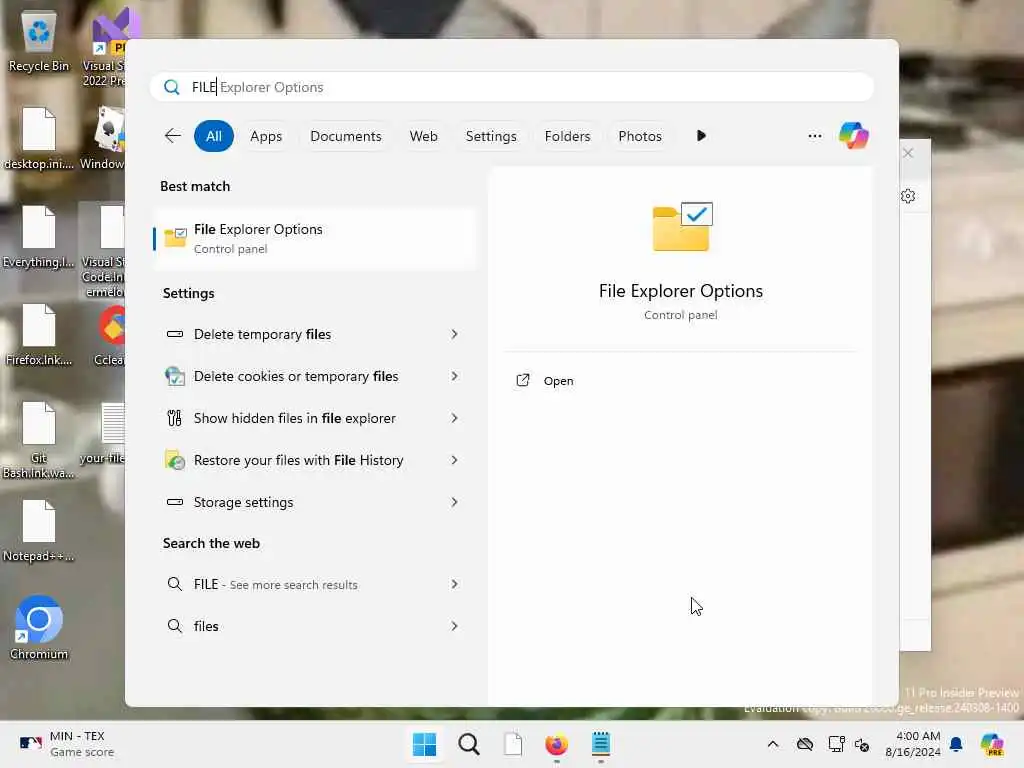Switch to the Settings filter tab
This screenshot has height=768, width=1024.
pos(491,136)
